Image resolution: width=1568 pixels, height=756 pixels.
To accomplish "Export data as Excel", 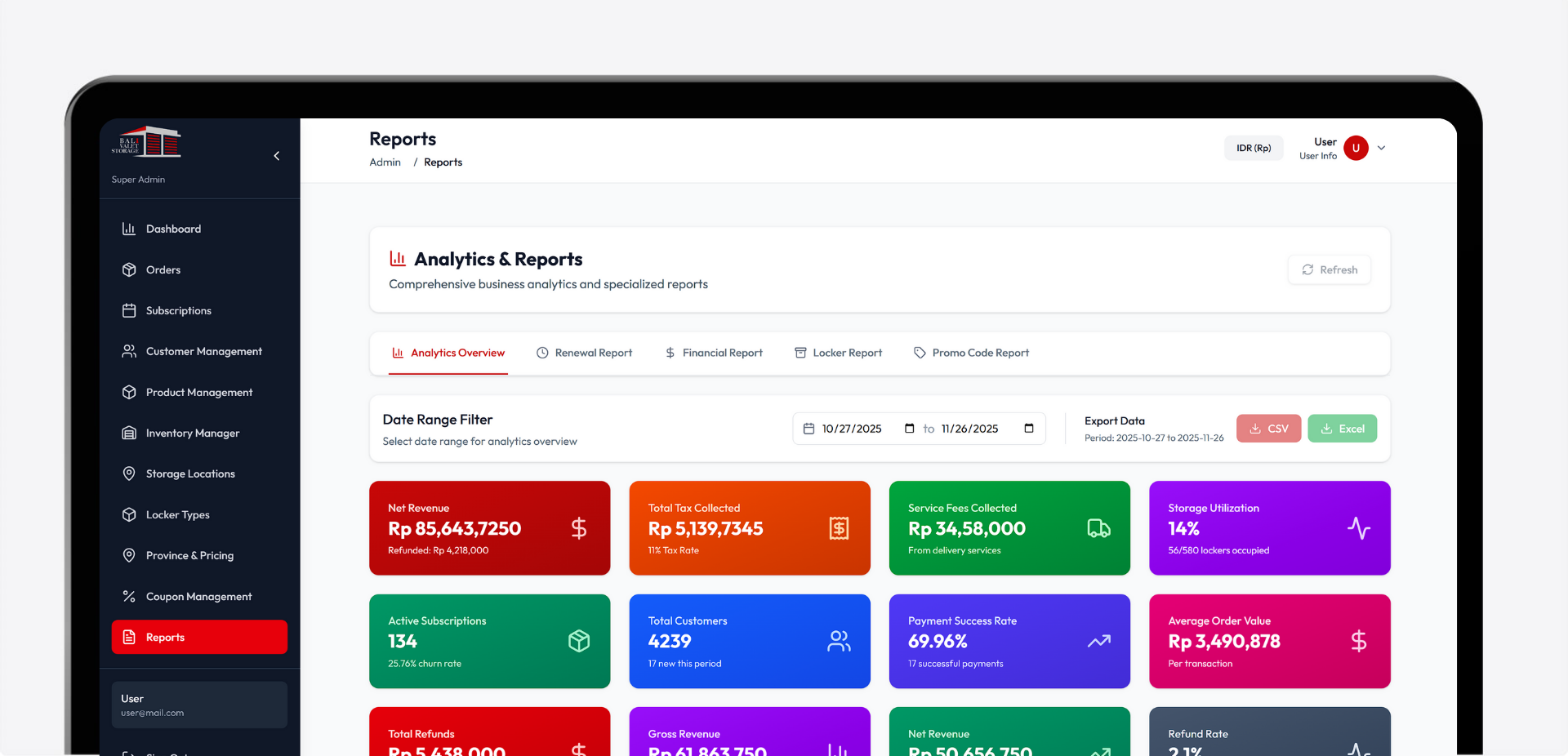I will [1342, 429].
